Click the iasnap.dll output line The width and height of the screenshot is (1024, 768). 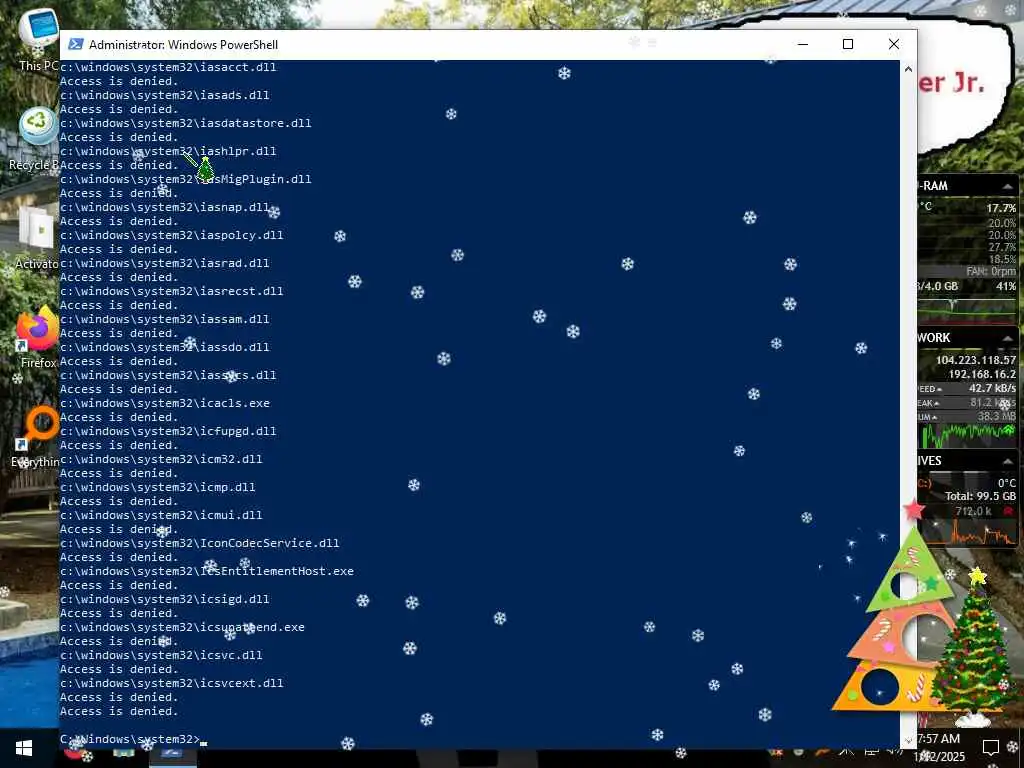point(165,207)
